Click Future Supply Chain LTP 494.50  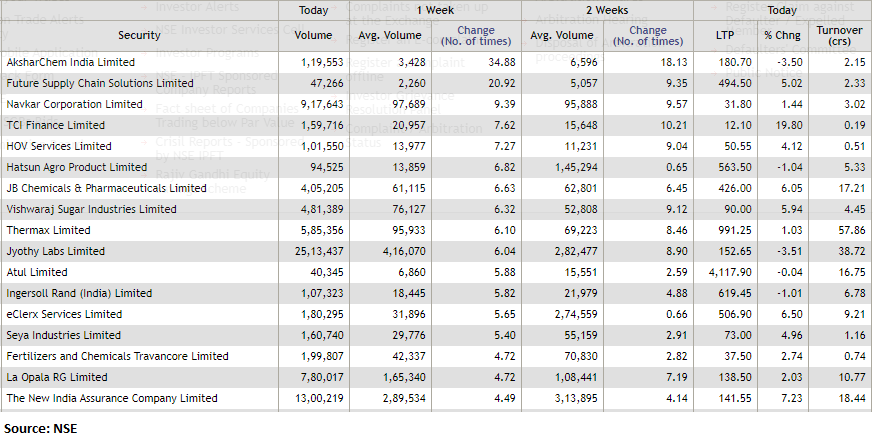coord(737,84)
